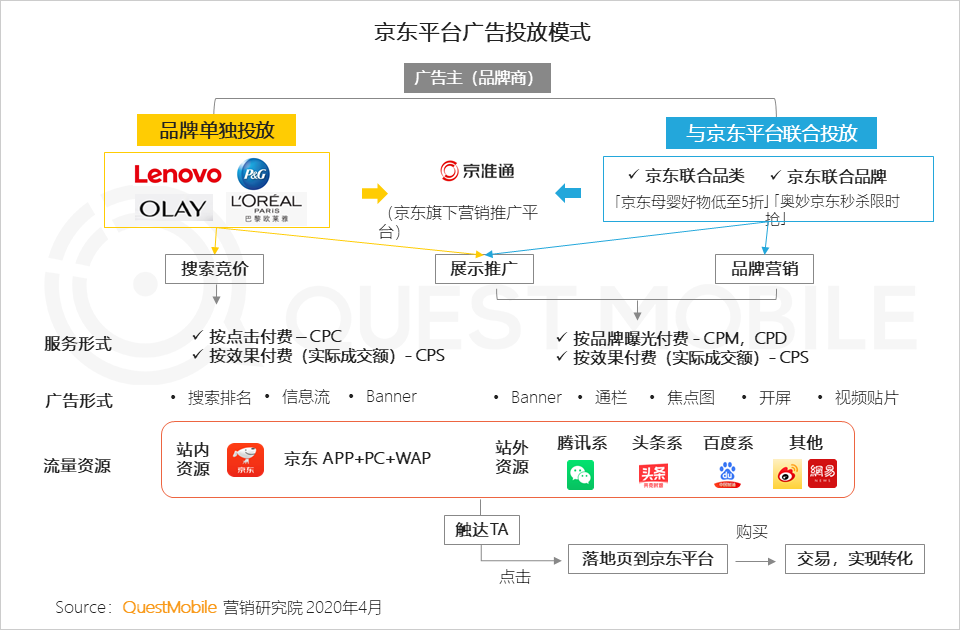Screen dimensions: 960x630
Task: Click the 搜索竞价 box
Action: pos(215,268)
